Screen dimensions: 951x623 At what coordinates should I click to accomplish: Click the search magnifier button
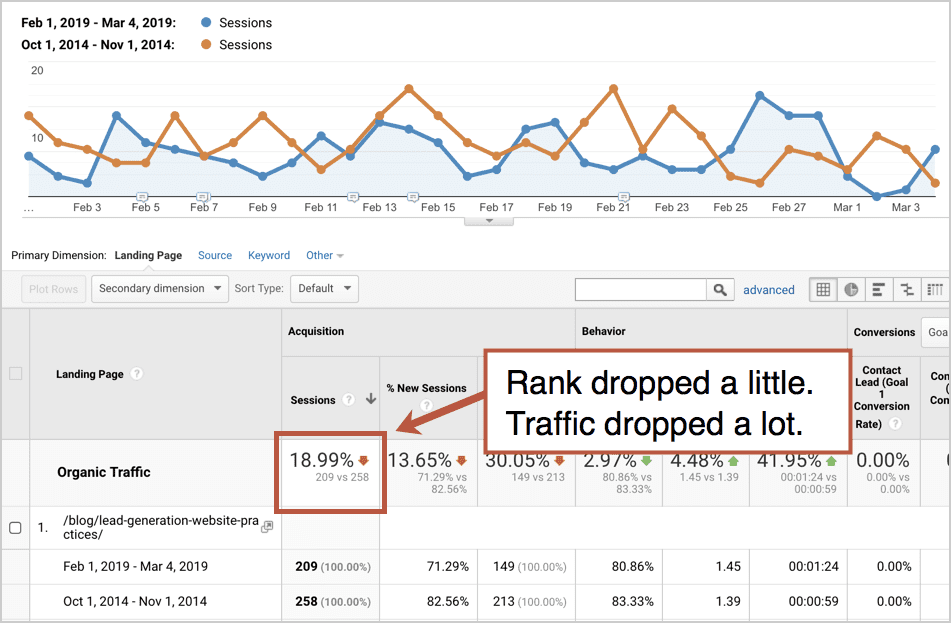pyautogui.click(x=720, y=289)
